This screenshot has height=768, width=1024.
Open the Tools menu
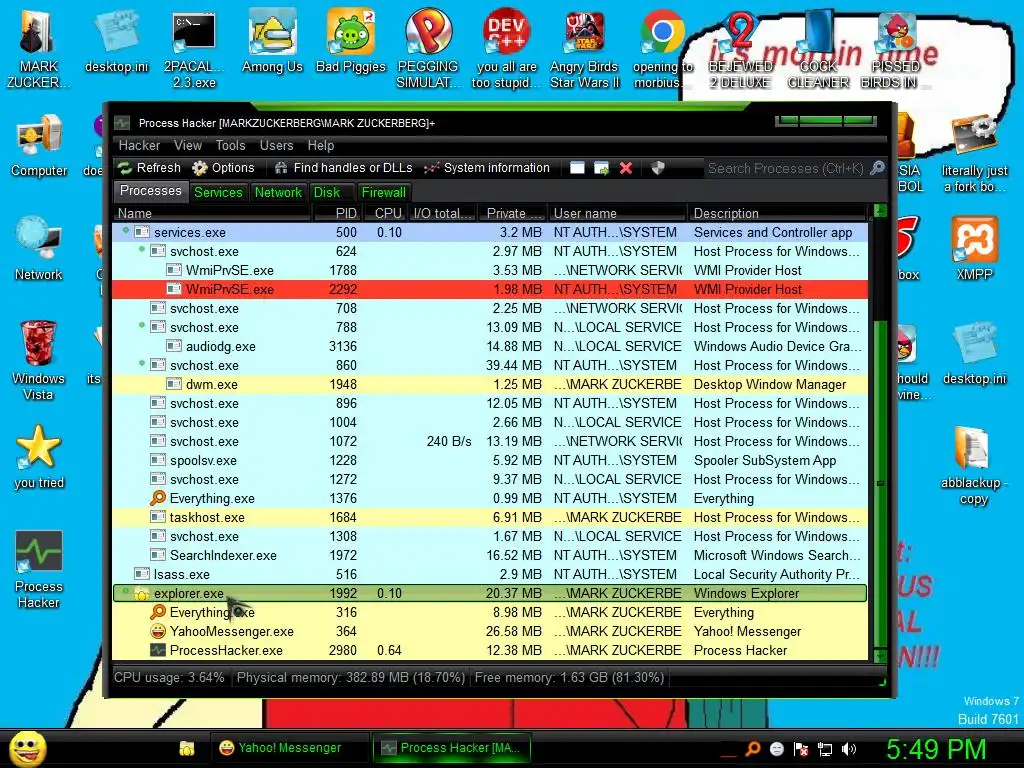point(231,146)
